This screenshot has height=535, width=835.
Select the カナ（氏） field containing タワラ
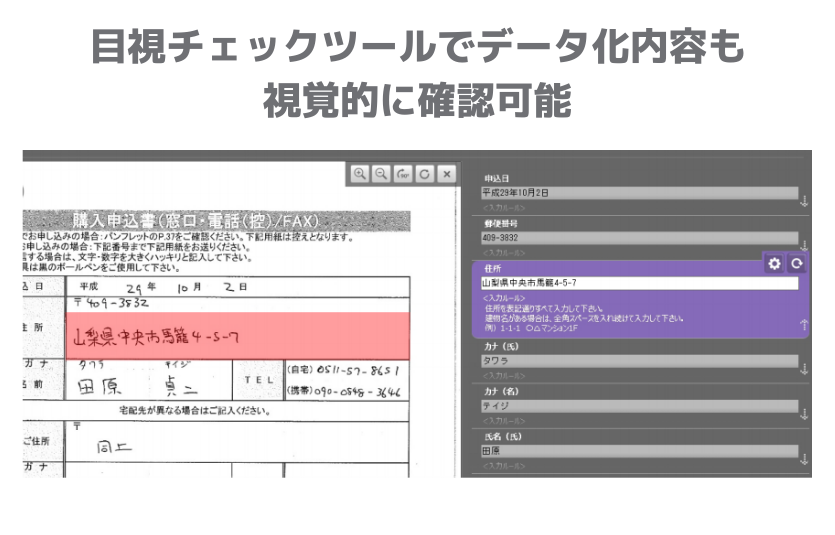tap(639, 360)
